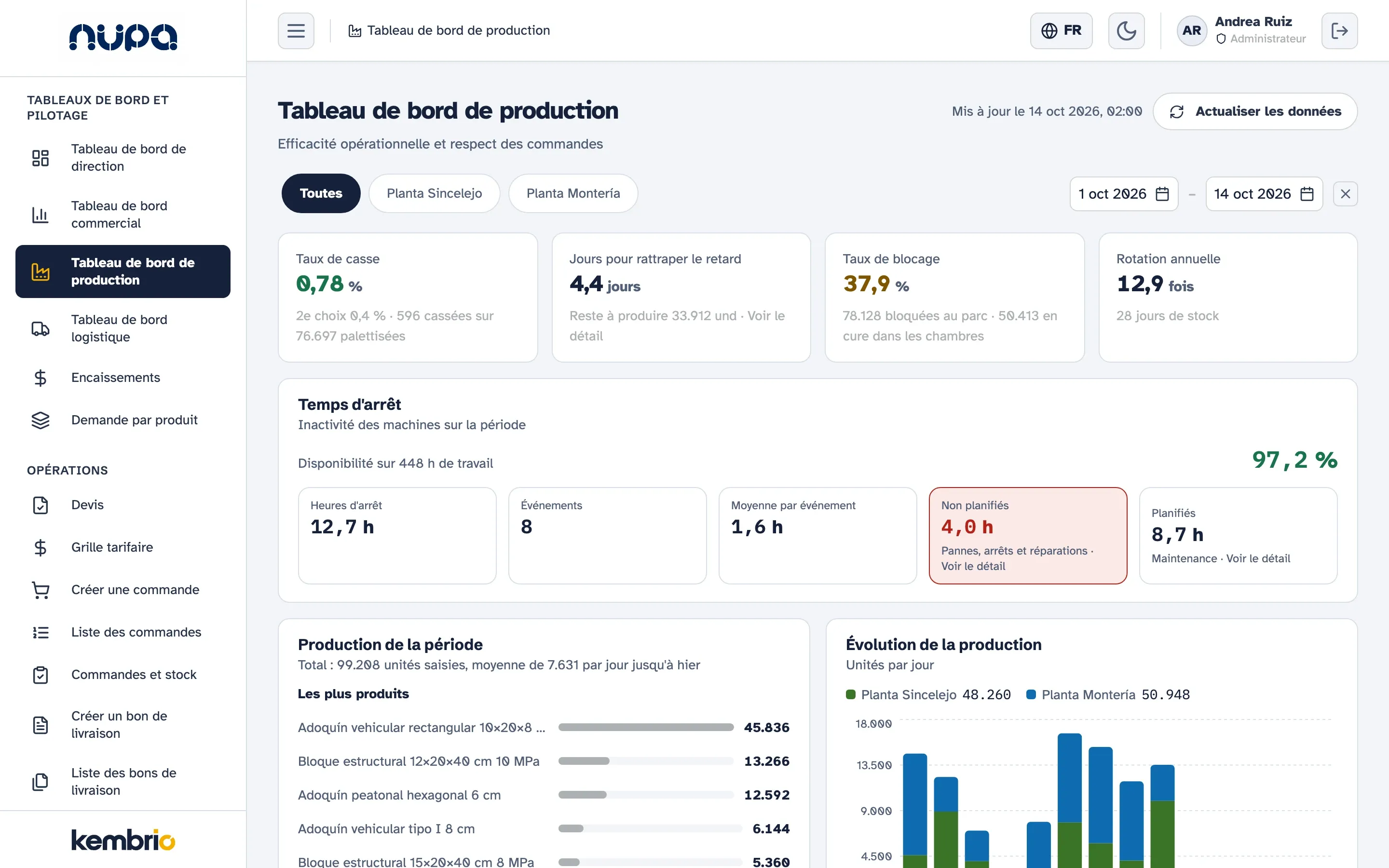Viewport: 1389px width, 868px height.
Task: Toggle Planta Sincelejo legend swatch
Action: 851,694
